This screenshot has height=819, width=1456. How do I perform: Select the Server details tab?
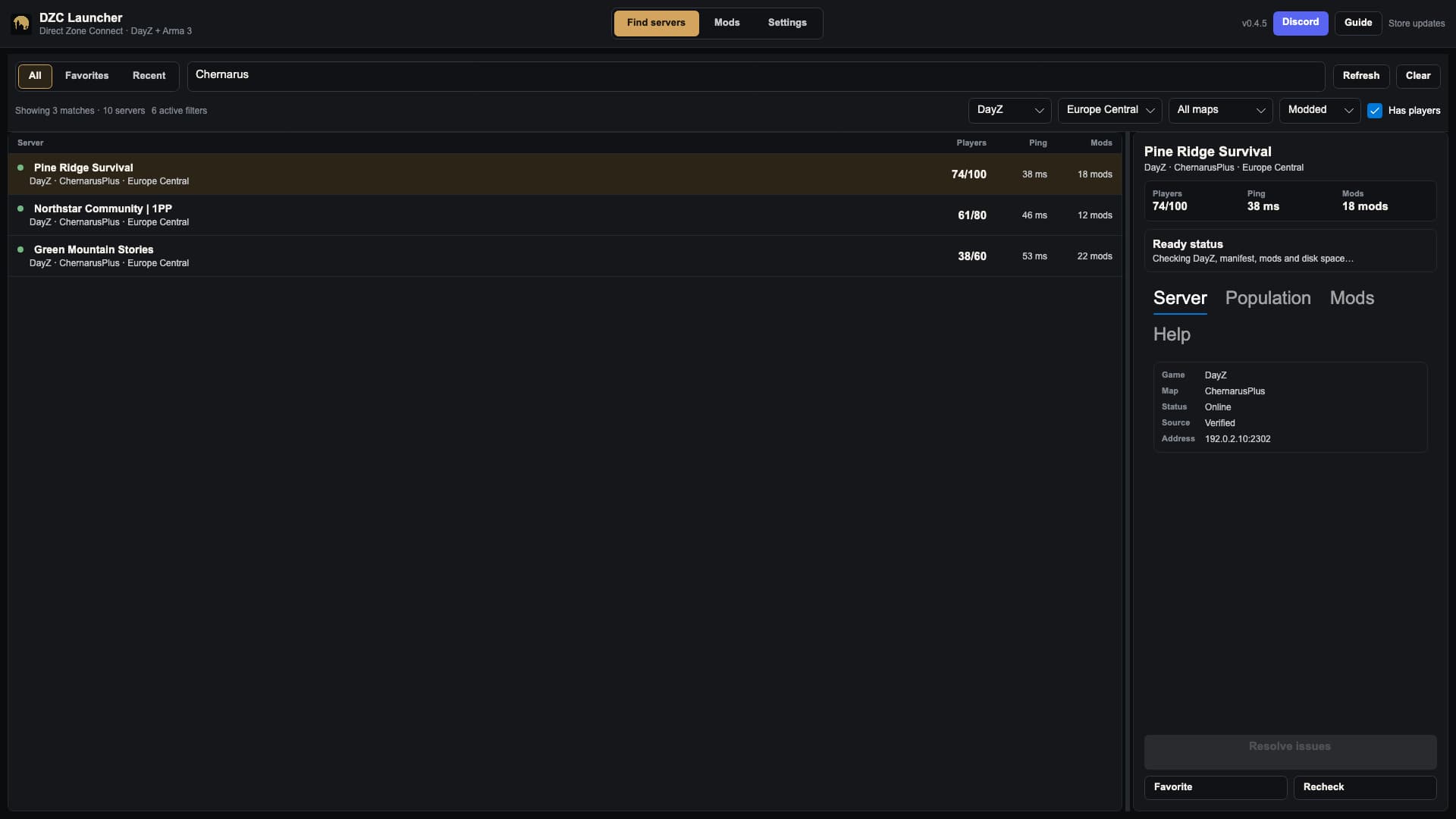pos(1180,298)
